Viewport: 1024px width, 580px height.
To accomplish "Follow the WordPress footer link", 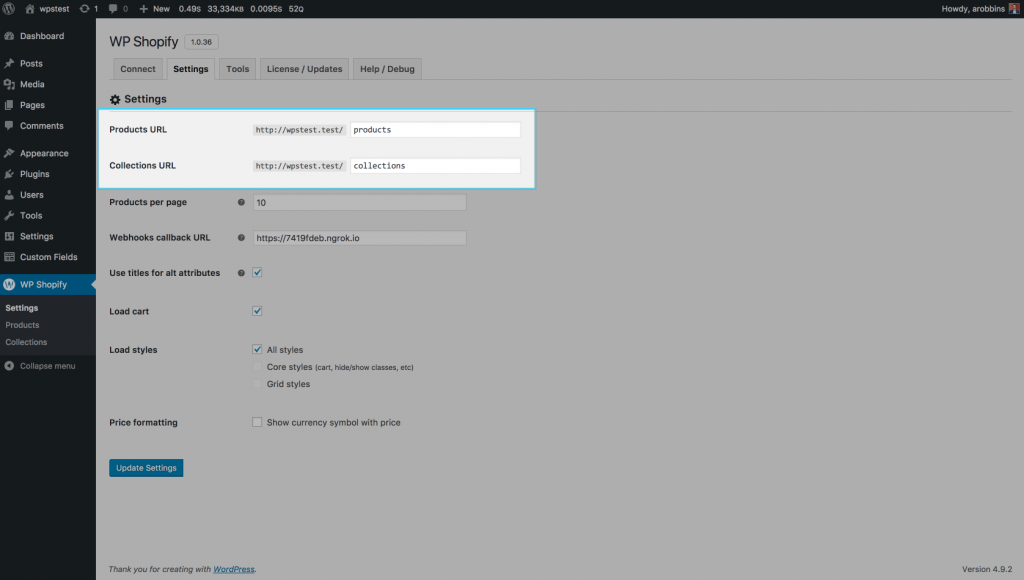I will 234,569.
